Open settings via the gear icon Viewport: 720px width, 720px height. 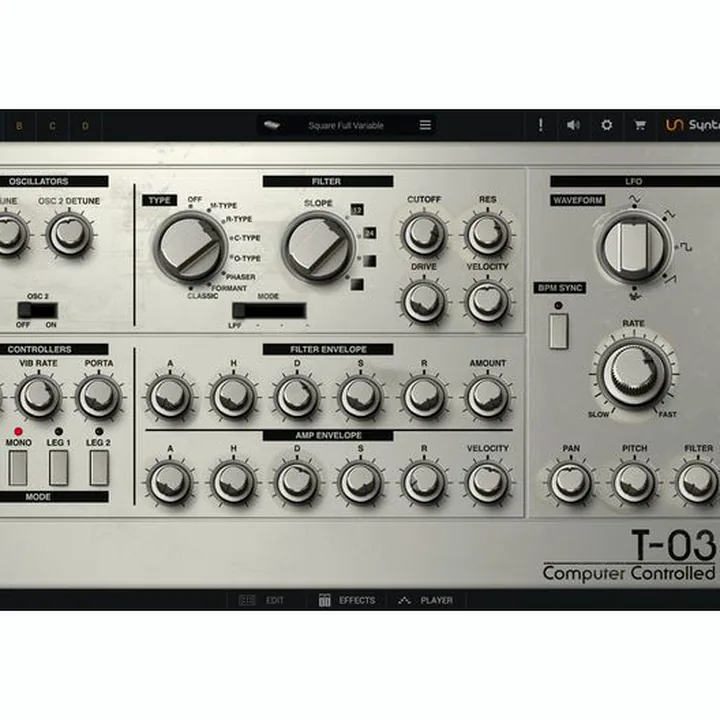[607, 125]
